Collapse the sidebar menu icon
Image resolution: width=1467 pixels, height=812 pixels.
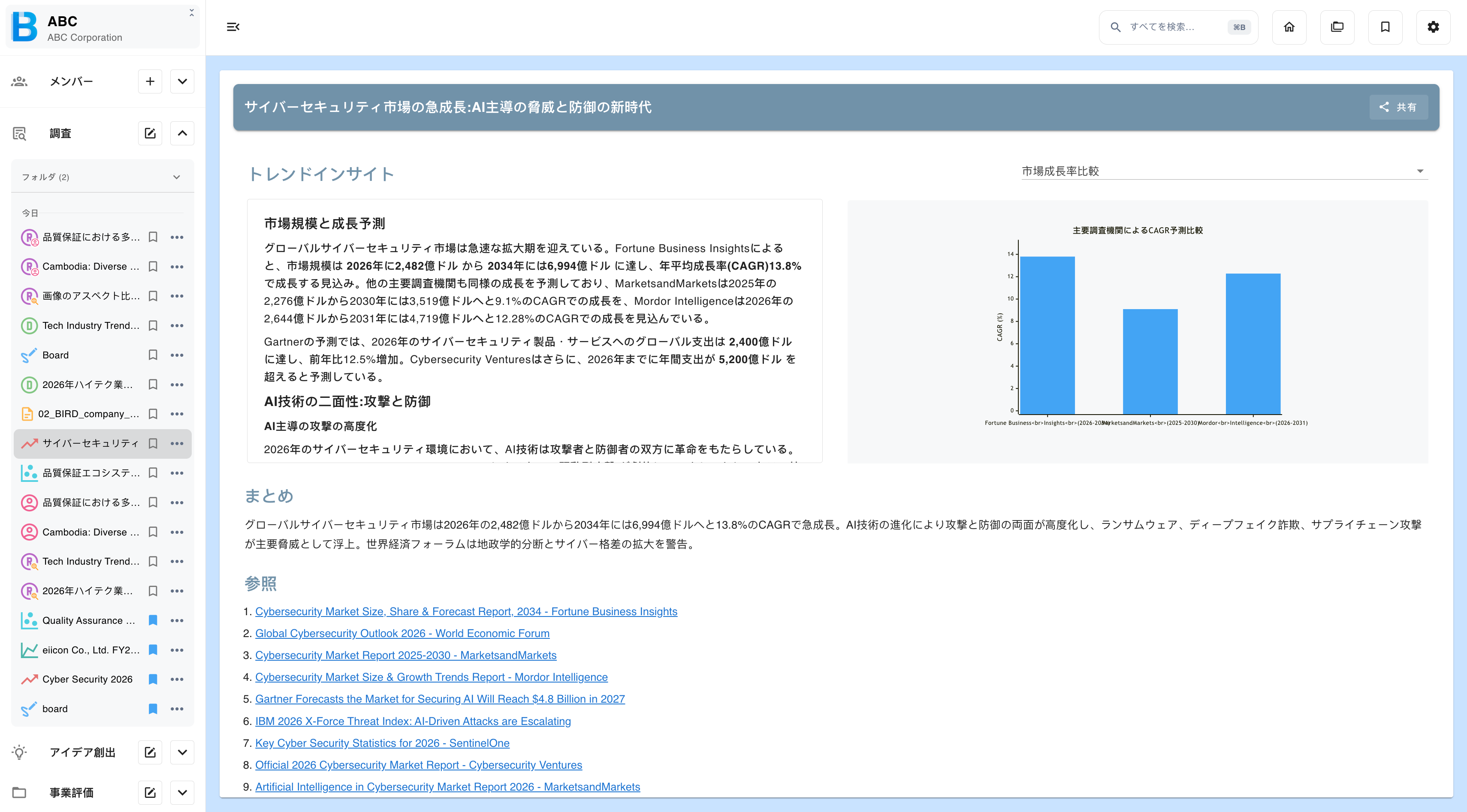point(233,27)
